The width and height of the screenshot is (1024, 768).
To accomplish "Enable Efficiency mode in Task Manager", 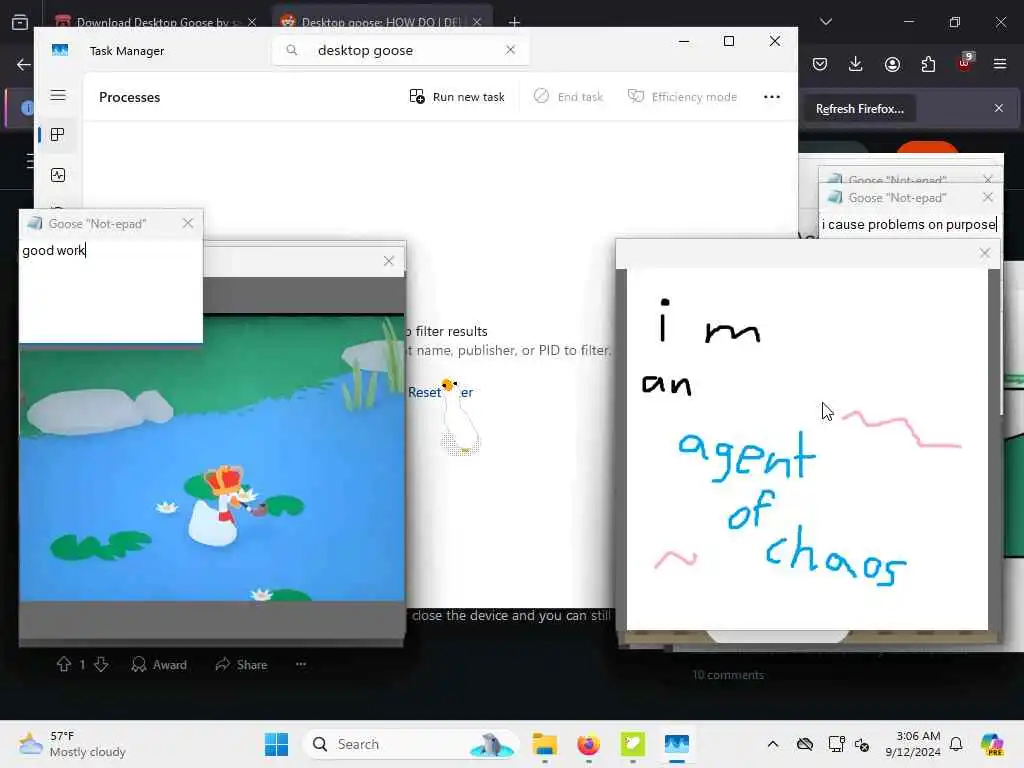I will pyautogui.click(x=682, y=97).
